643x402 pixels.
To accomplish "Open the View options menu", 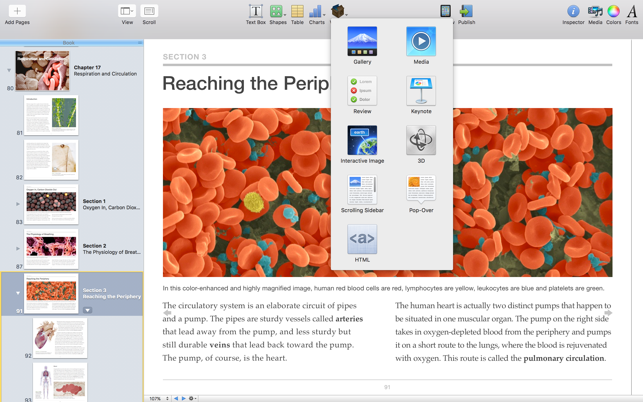I will [127, 12].
